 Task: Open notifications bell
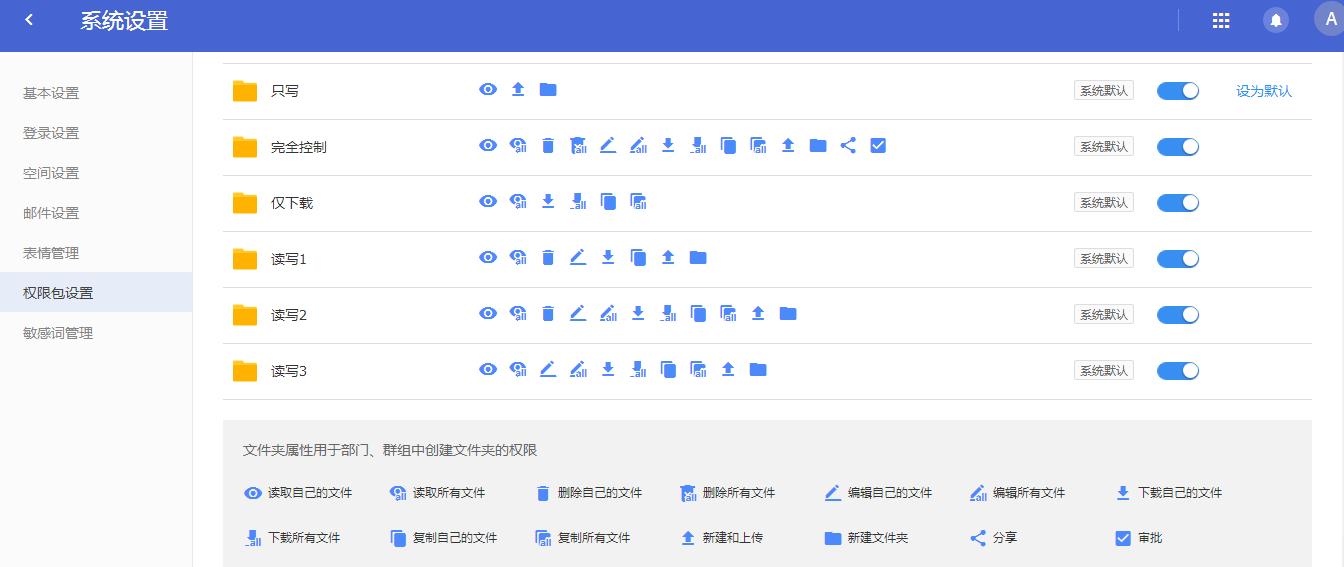[1275, 20]
